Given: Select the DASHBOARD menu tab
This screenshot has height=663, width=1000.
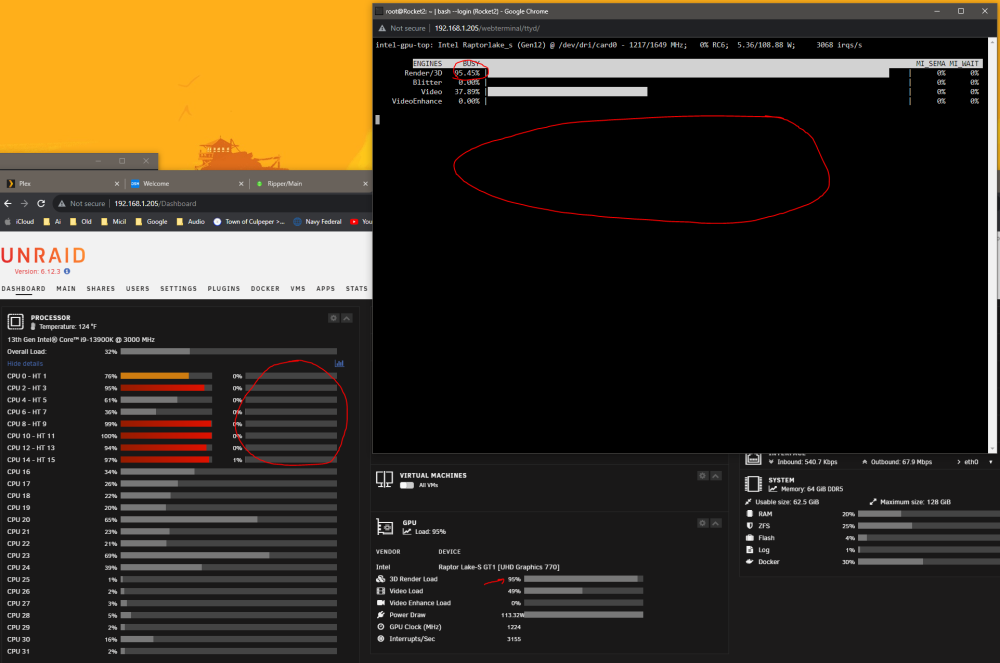Looking at the screenshot, I should tap(24, 289).
